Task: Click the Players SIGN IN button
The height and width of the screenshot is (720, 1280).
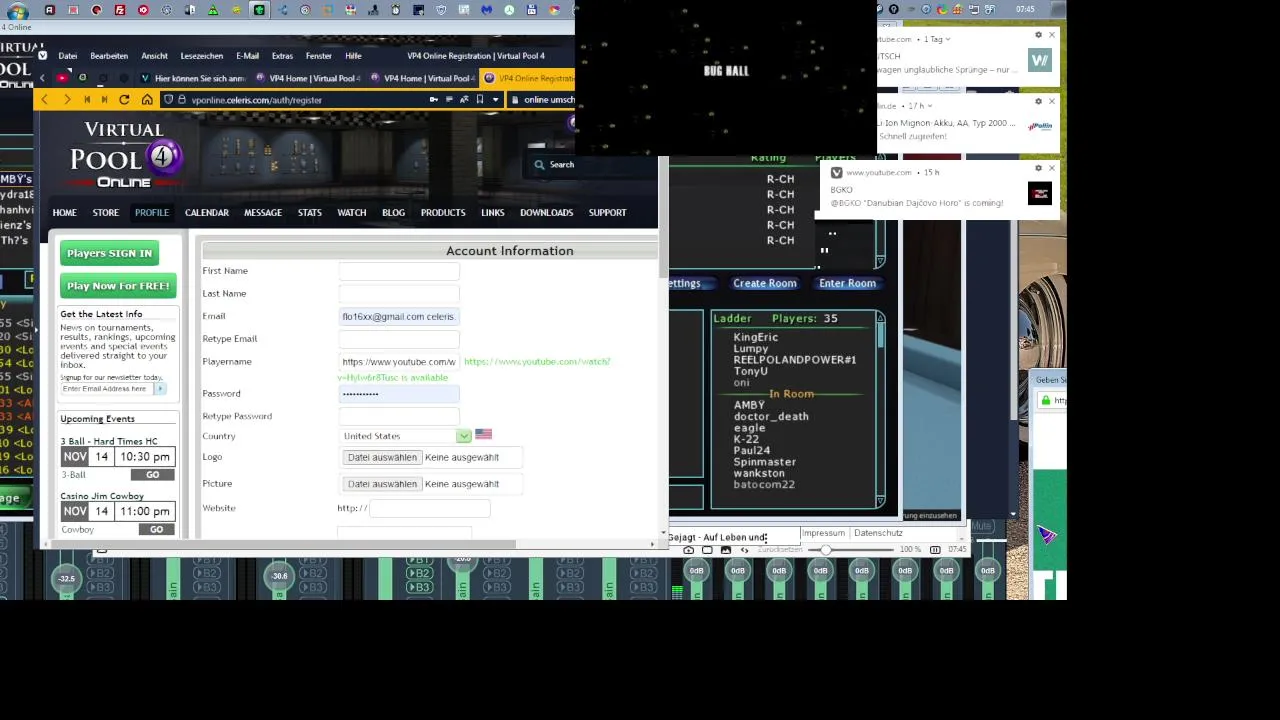Action: (x=110, y=253)
